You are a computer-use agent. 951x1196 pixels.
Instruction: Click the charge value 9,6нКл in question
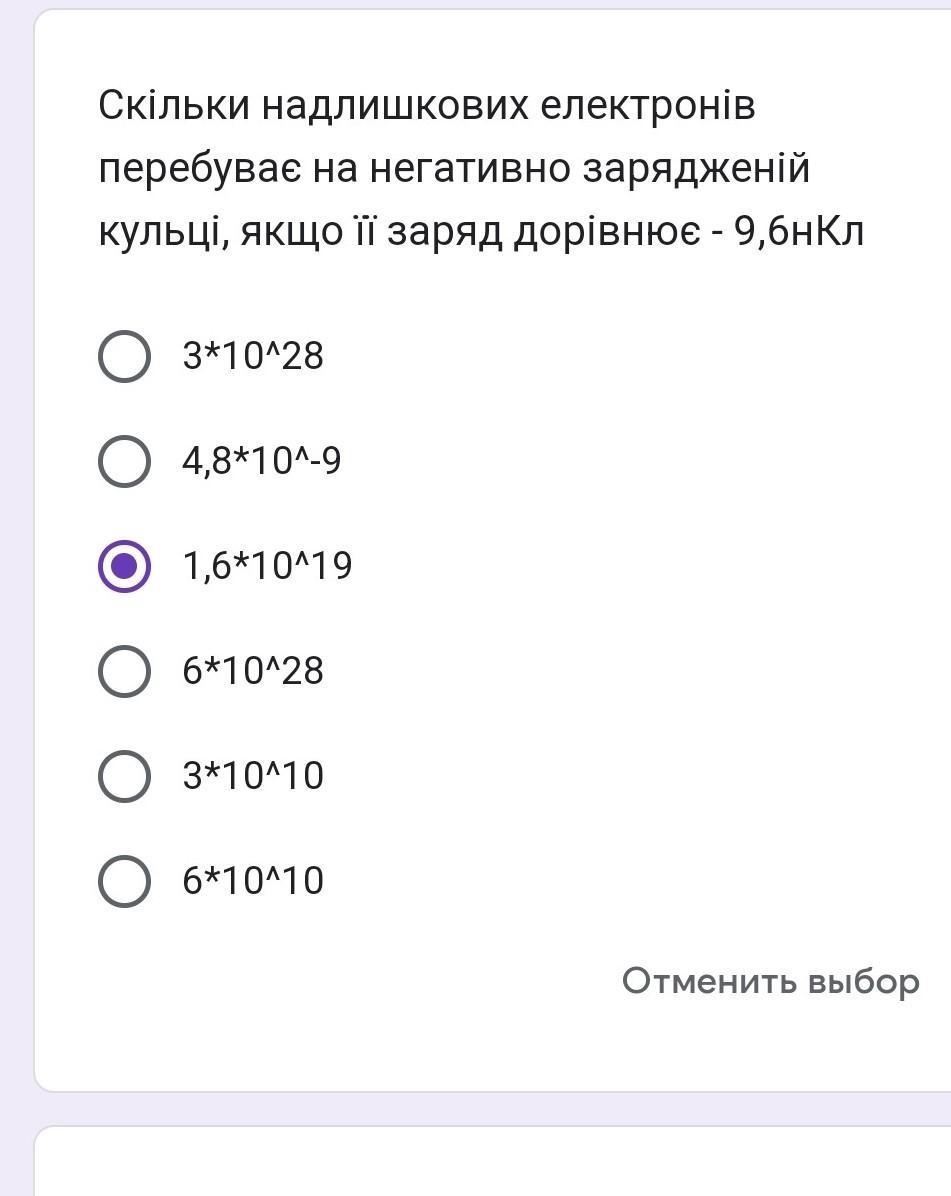click(799, 233)
